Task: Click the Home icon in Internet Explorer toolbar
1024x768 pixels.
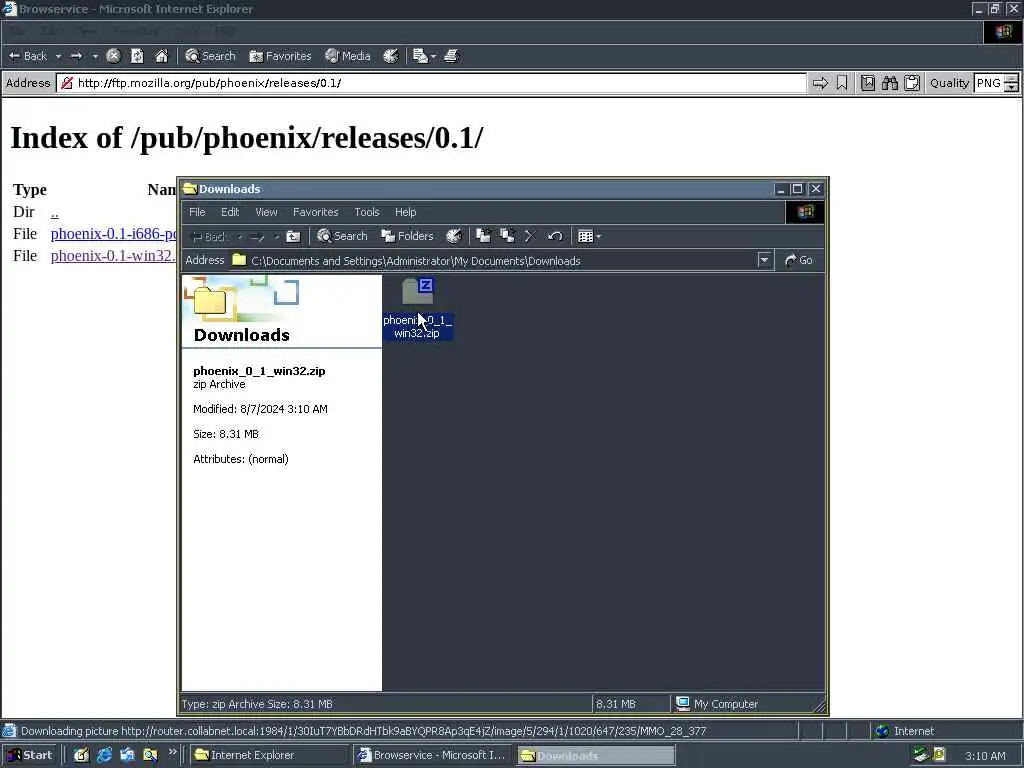Action: [161, 56]
